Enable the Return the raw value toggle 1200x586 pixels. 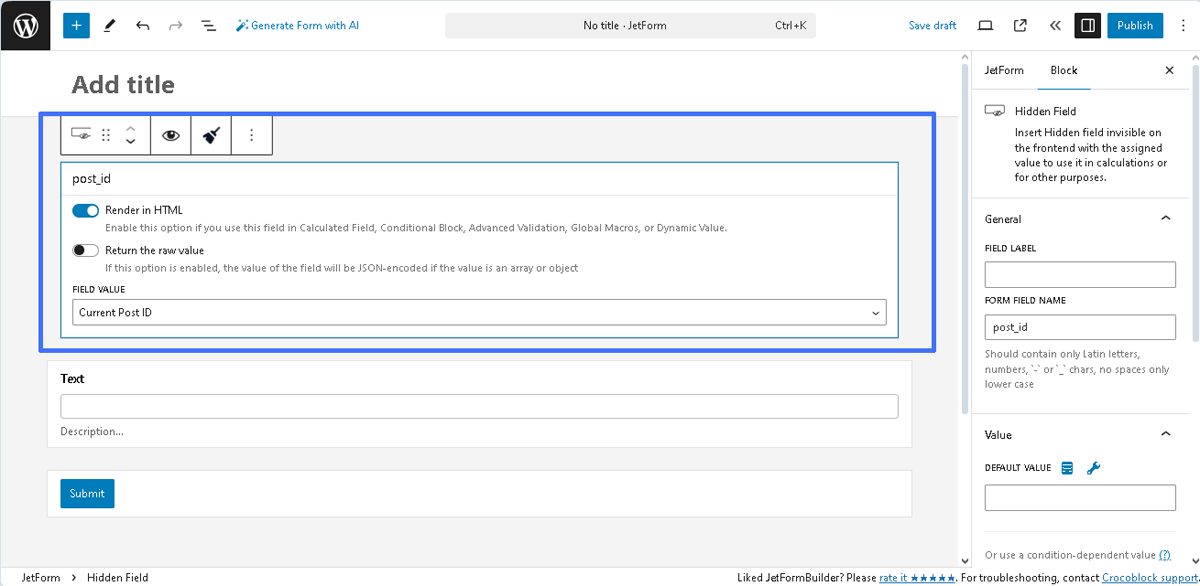86,251
